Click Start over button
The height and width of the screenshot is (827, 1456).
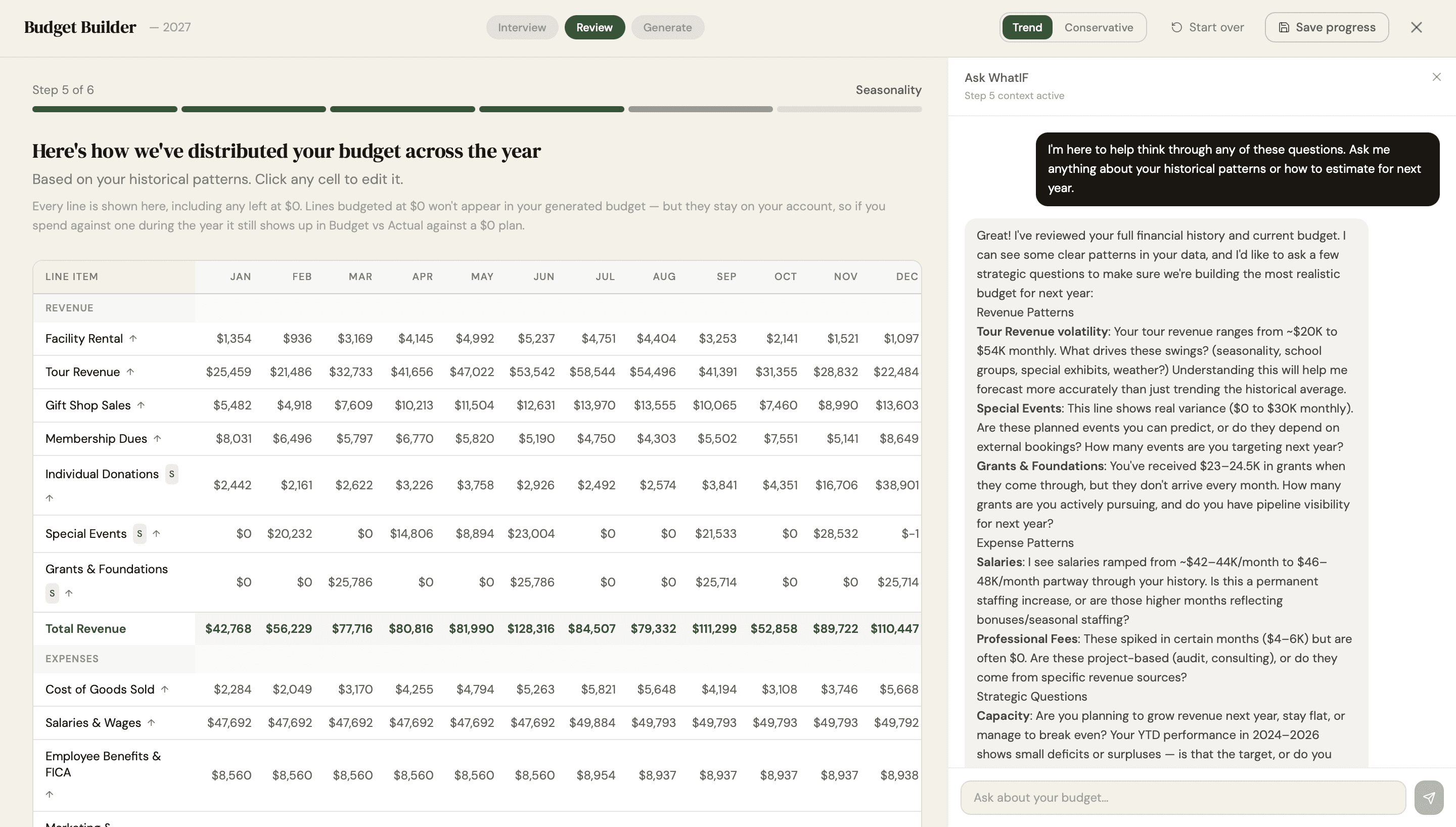coord(1207,27)
